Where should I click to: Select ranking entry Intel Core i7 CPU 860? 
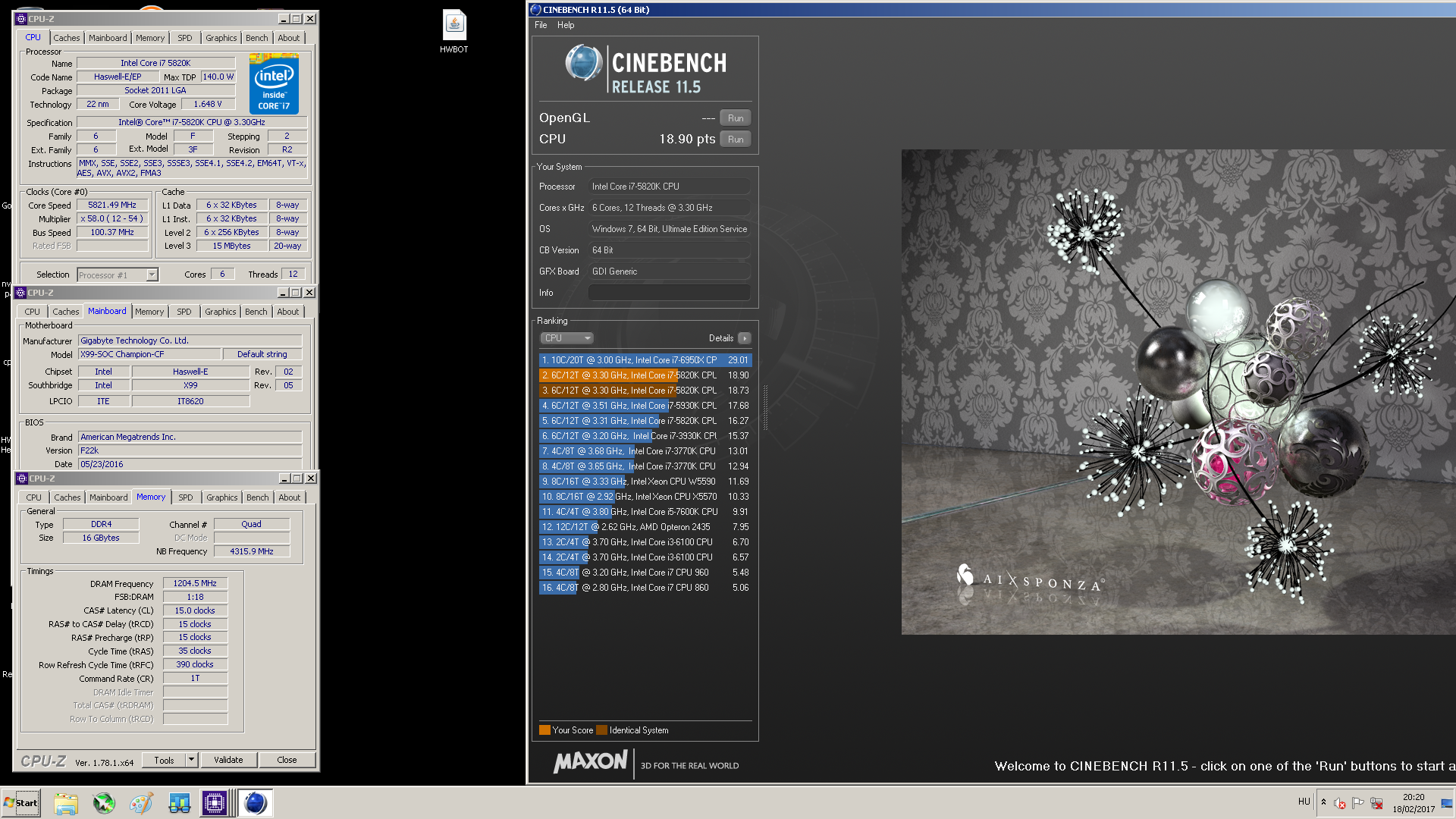pyautogui.click(x=645, y=588)
